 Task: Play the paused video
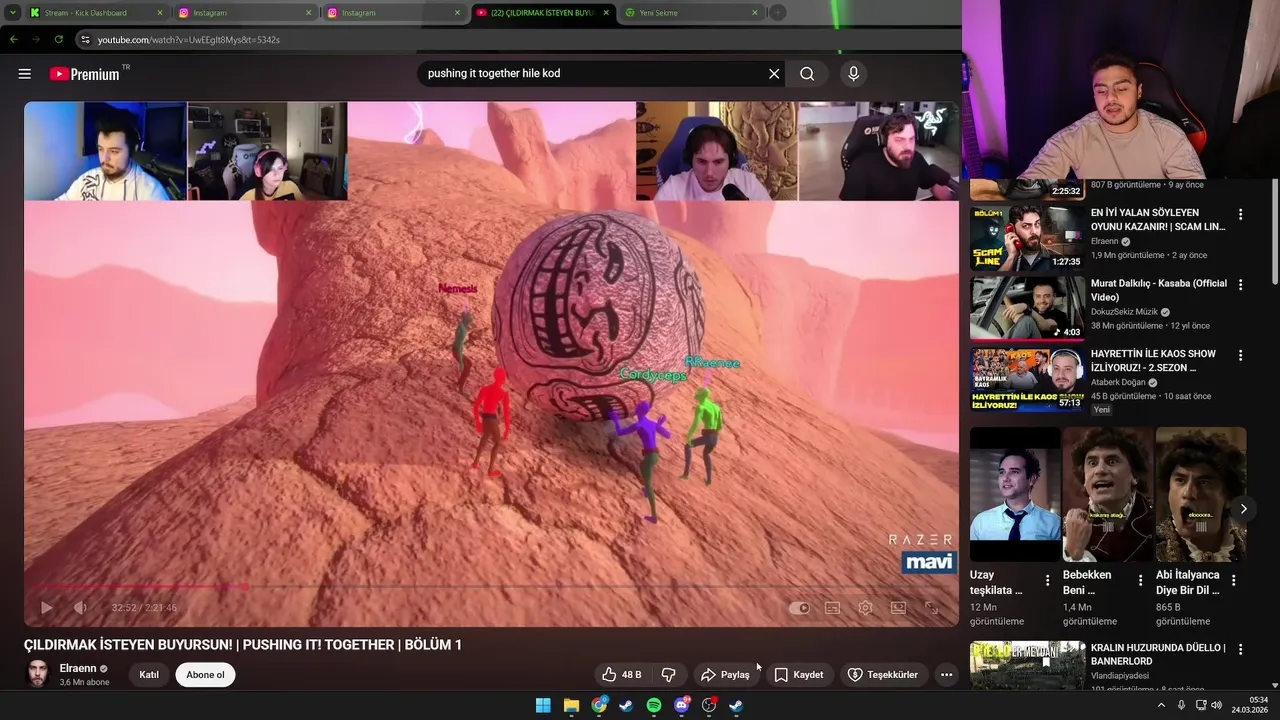point(46,608)
